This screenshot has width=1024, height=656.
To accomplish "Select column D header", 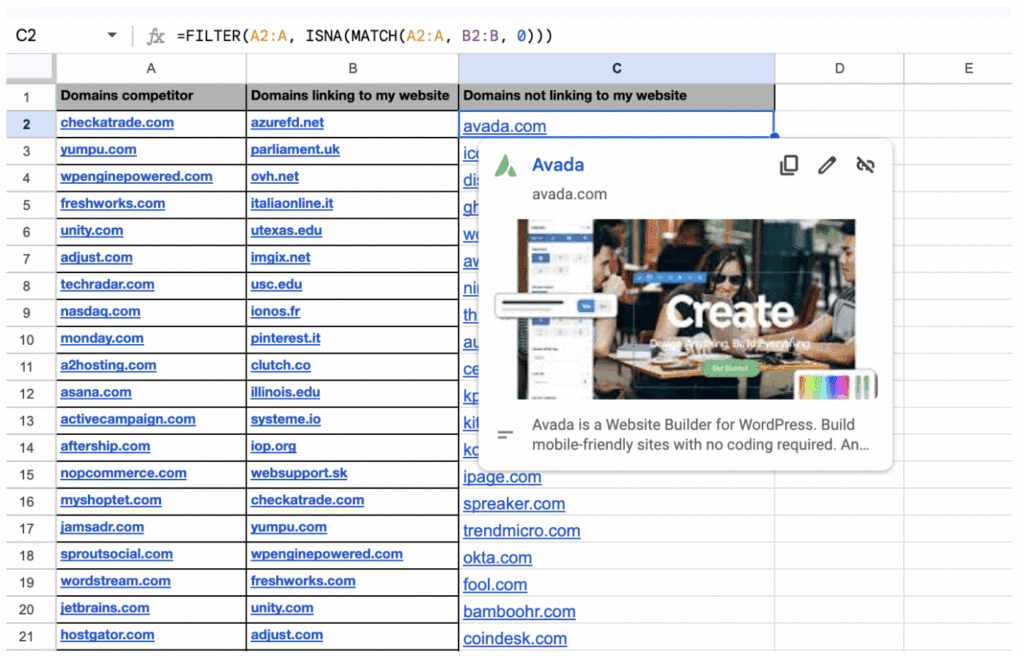I will pos(839,68).
